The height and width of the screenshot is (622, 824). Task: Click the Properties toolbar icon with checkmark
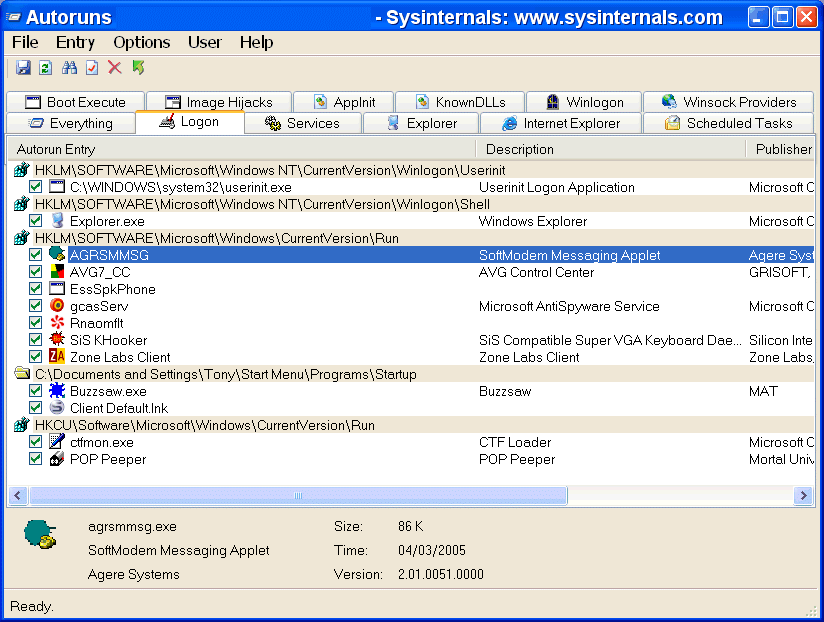(92, 67)
